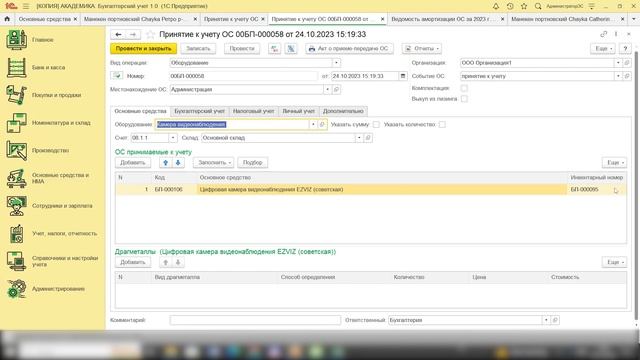Move row down in ОС table
Screen dimensions: 640x360
[x=178, y=162]
